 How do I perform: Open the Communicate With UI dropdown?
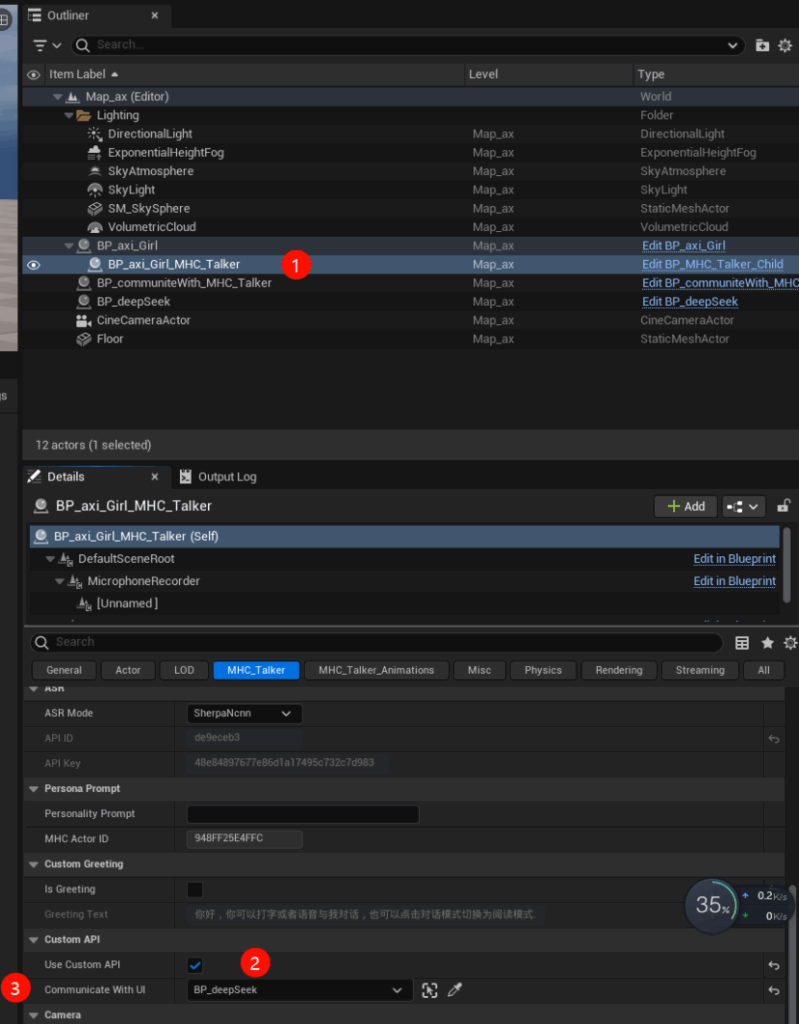tap(299, 990)
